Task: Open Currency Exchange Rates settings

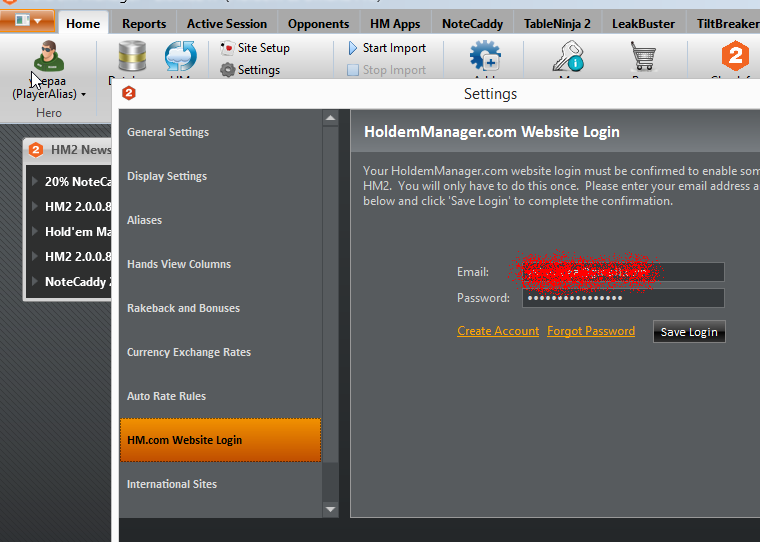Action: pos(220,352)
